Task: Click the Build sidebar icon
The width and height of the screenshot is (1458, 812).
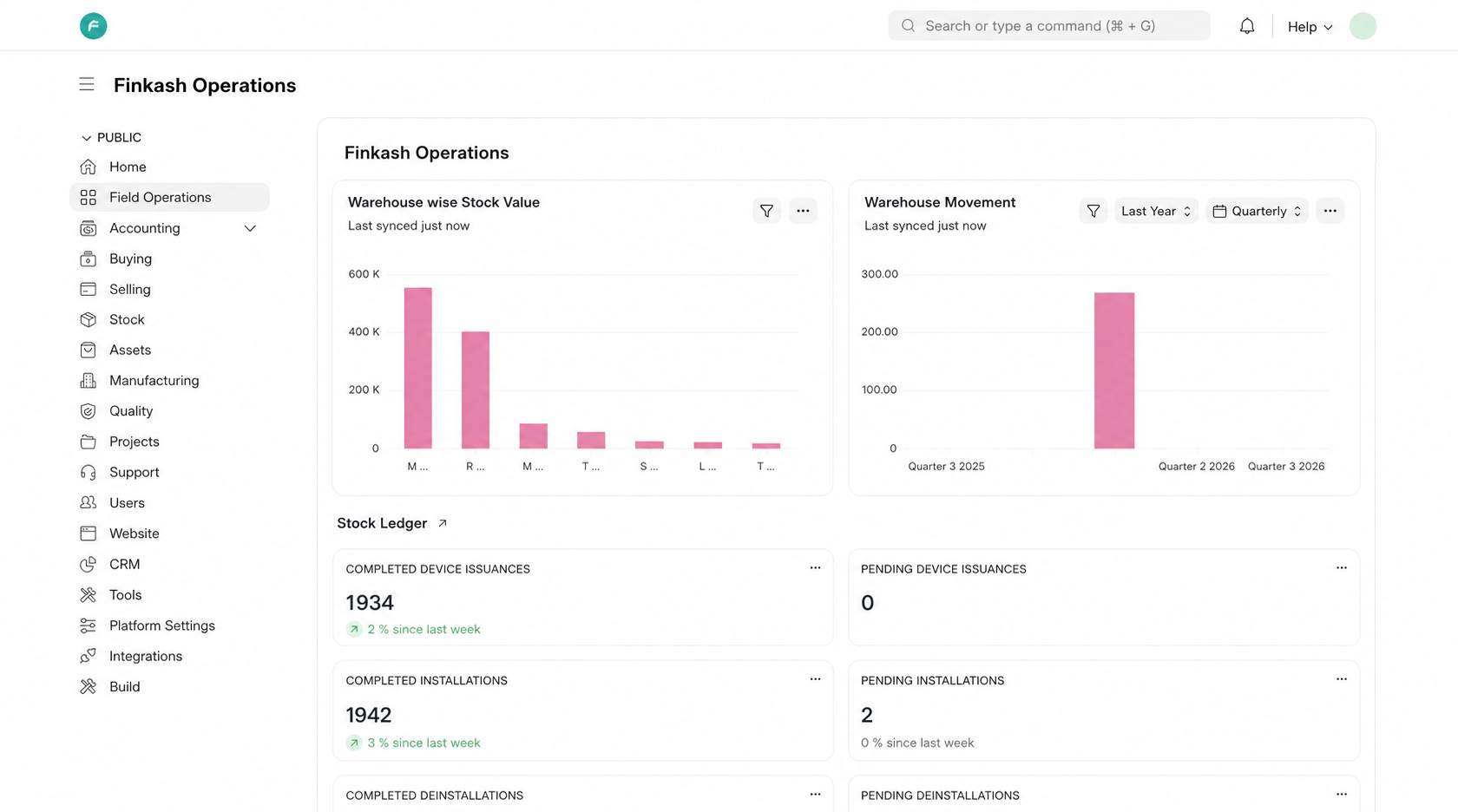Action: click(x=88, y=686)
